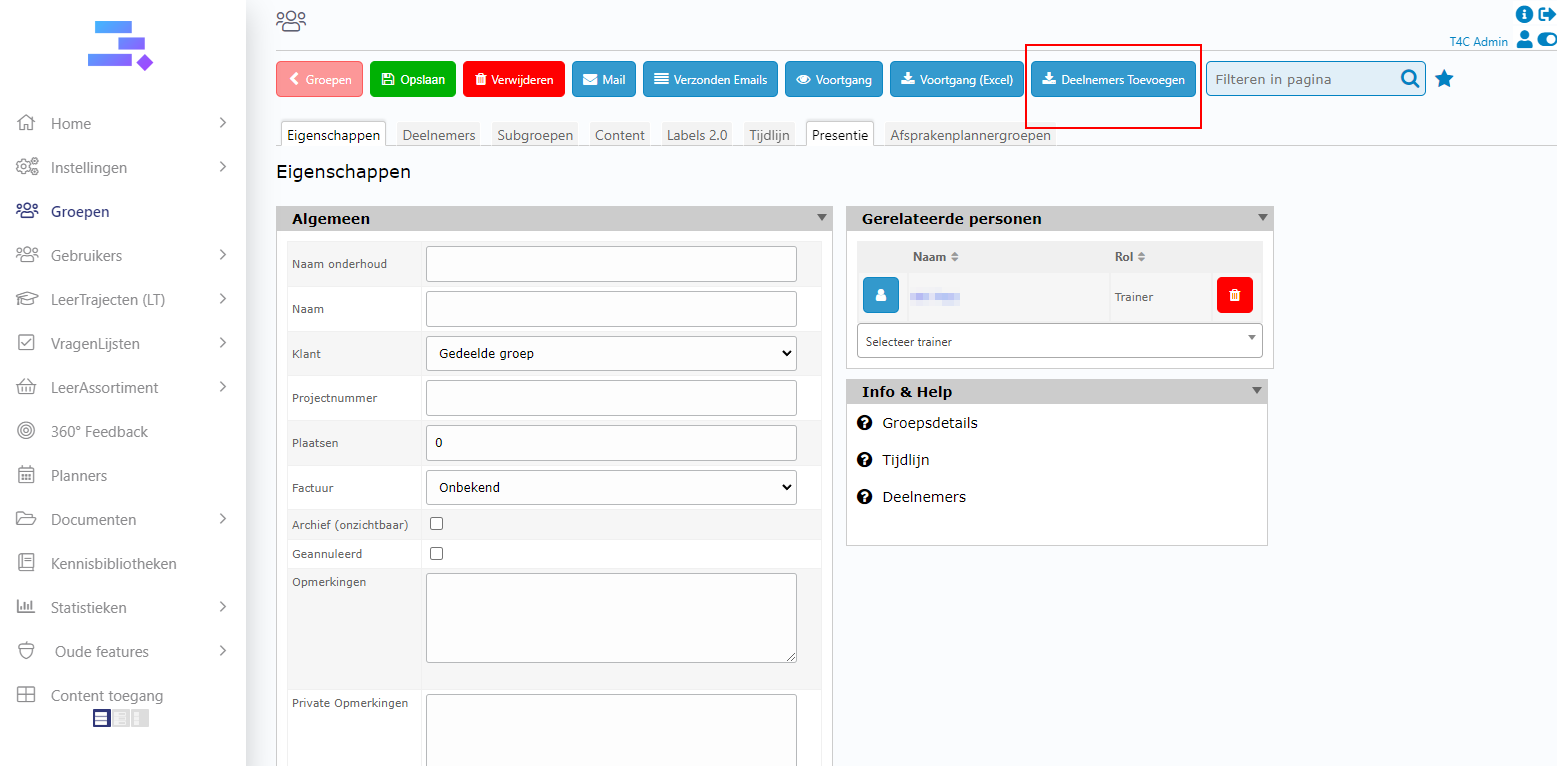Click the magnifier search icon
Viewport: 1557px width, 766px height.
(1410, 79)
